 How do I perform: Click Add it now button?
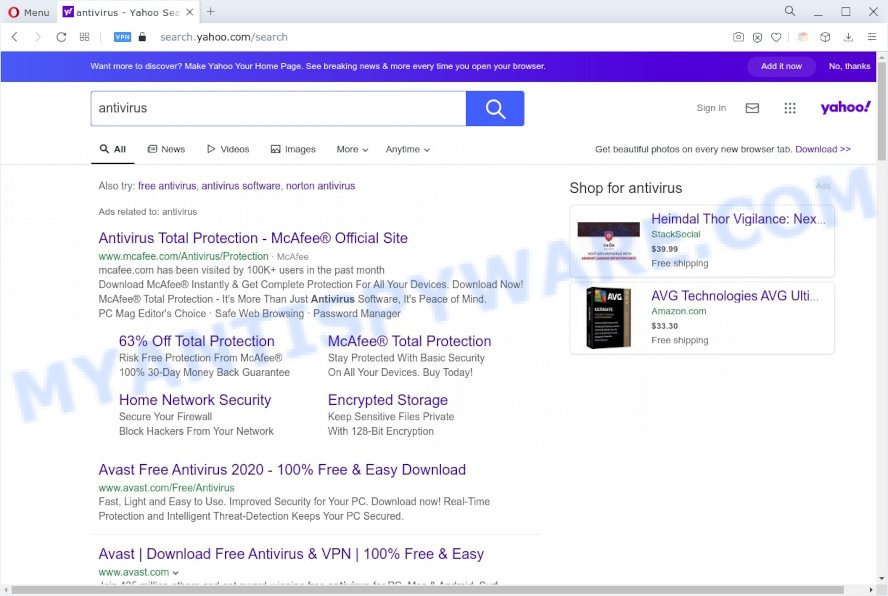[x=781, y=66]
